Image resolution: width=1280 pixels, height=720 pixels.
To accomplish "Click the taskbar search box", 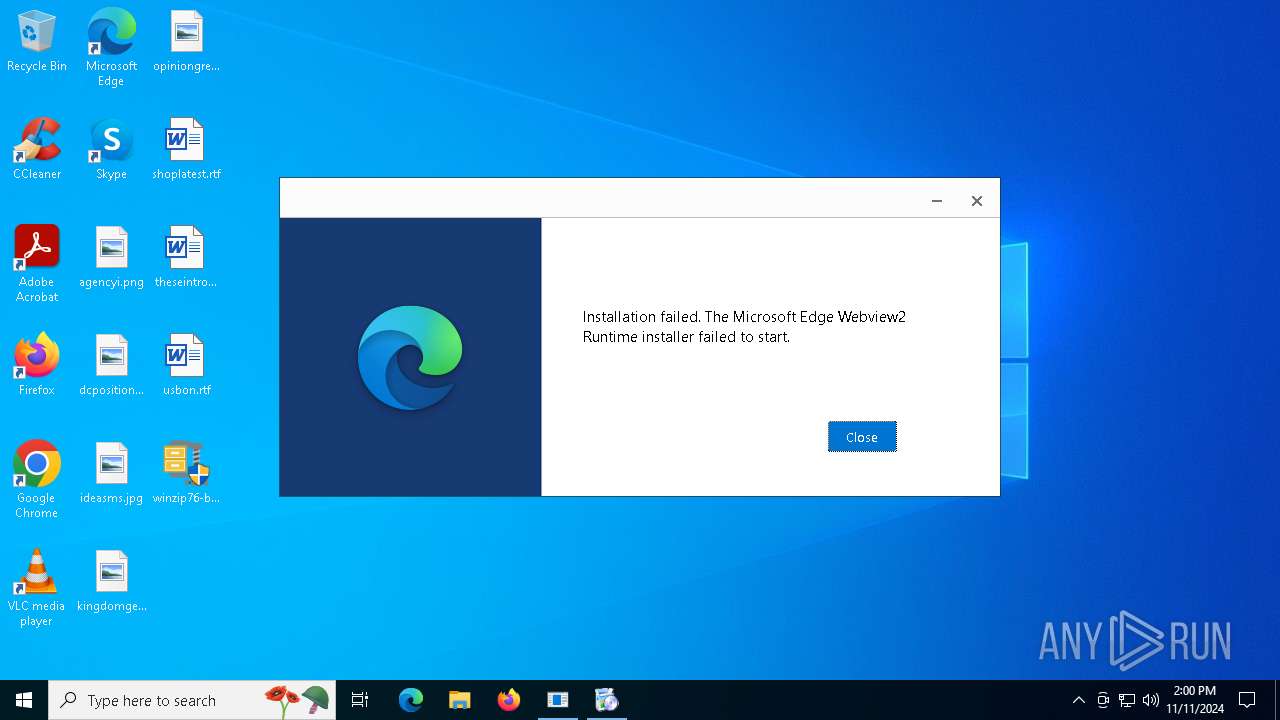I will 192,700.
